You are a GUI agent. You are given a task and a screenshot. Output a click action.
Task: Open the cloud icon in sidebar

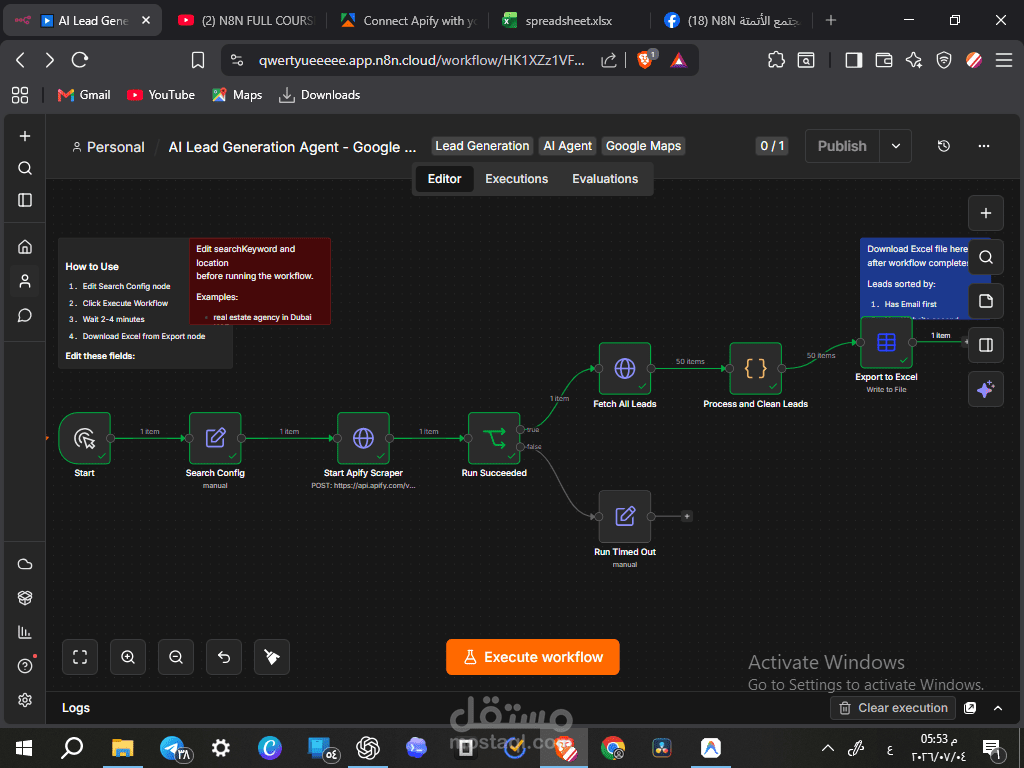coord(25,564)
